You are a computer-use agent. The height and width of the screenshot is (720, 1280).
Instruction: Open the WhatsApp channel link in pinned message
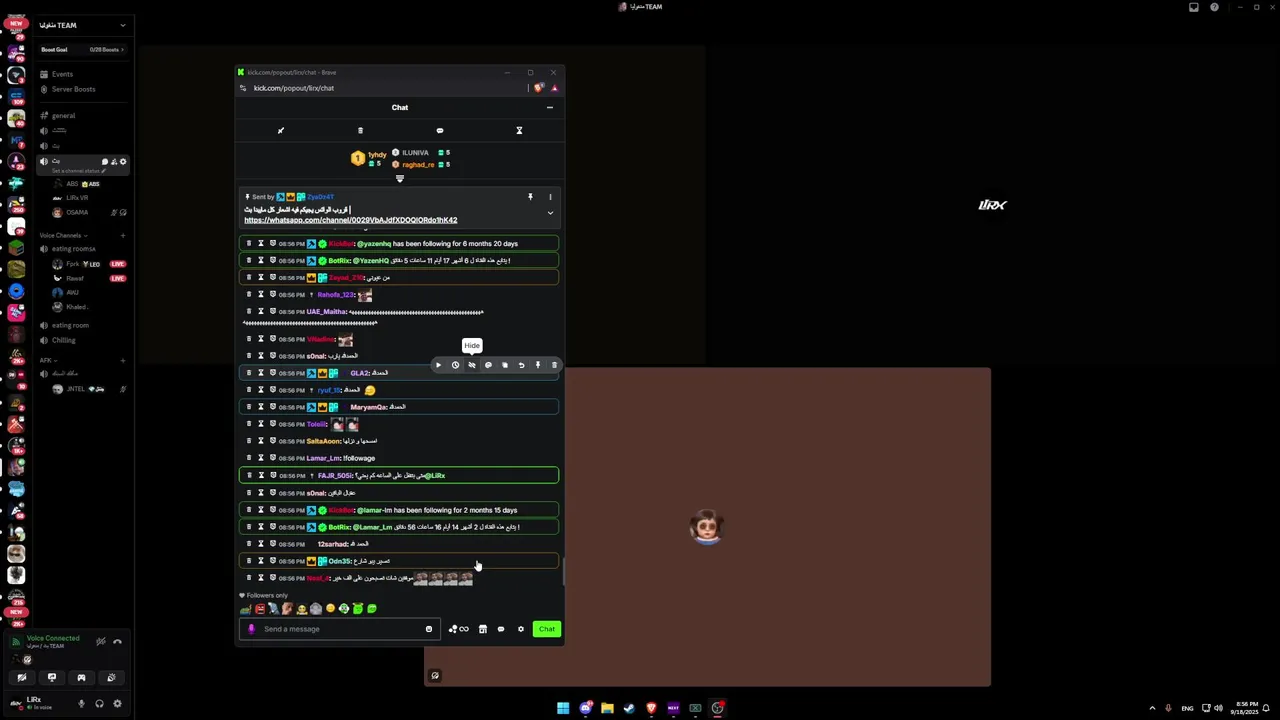tap(351, 220)
